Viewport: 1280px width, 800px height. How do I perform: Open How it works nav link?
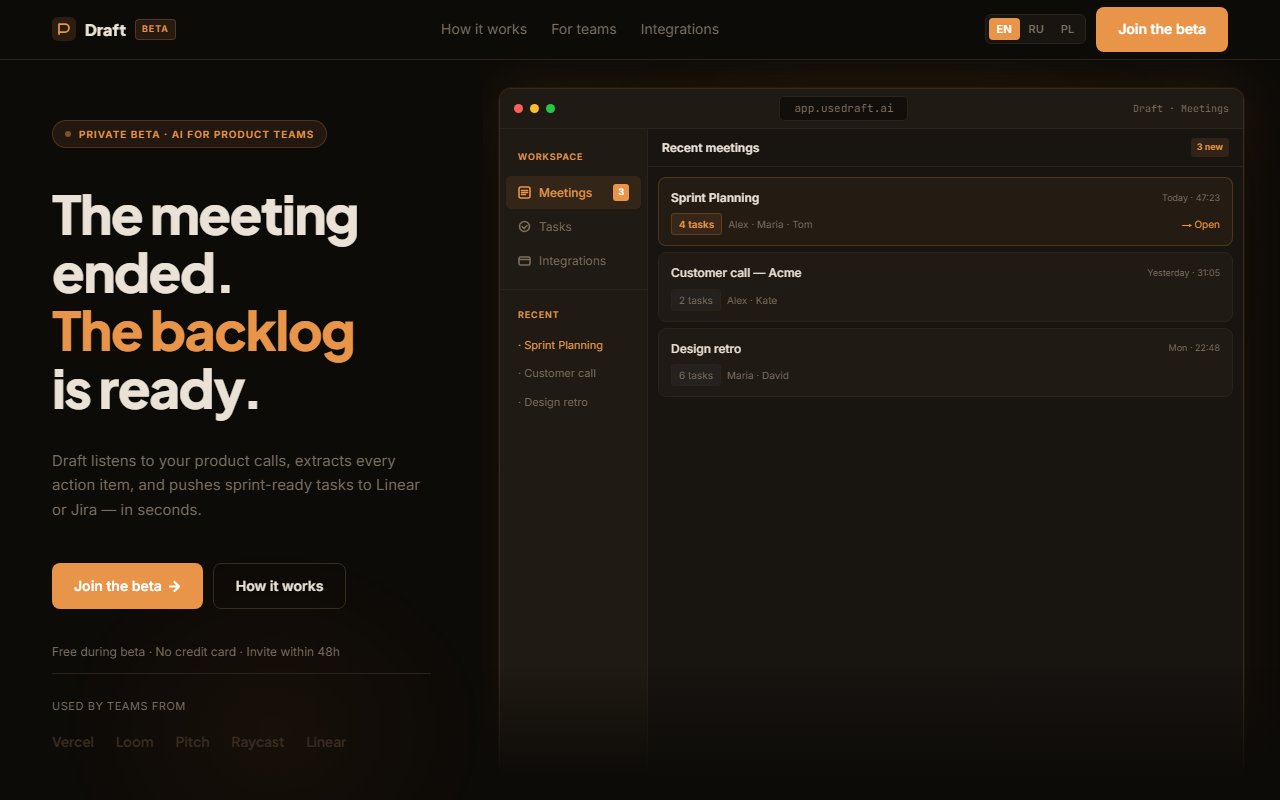click(x=484, y=29)
